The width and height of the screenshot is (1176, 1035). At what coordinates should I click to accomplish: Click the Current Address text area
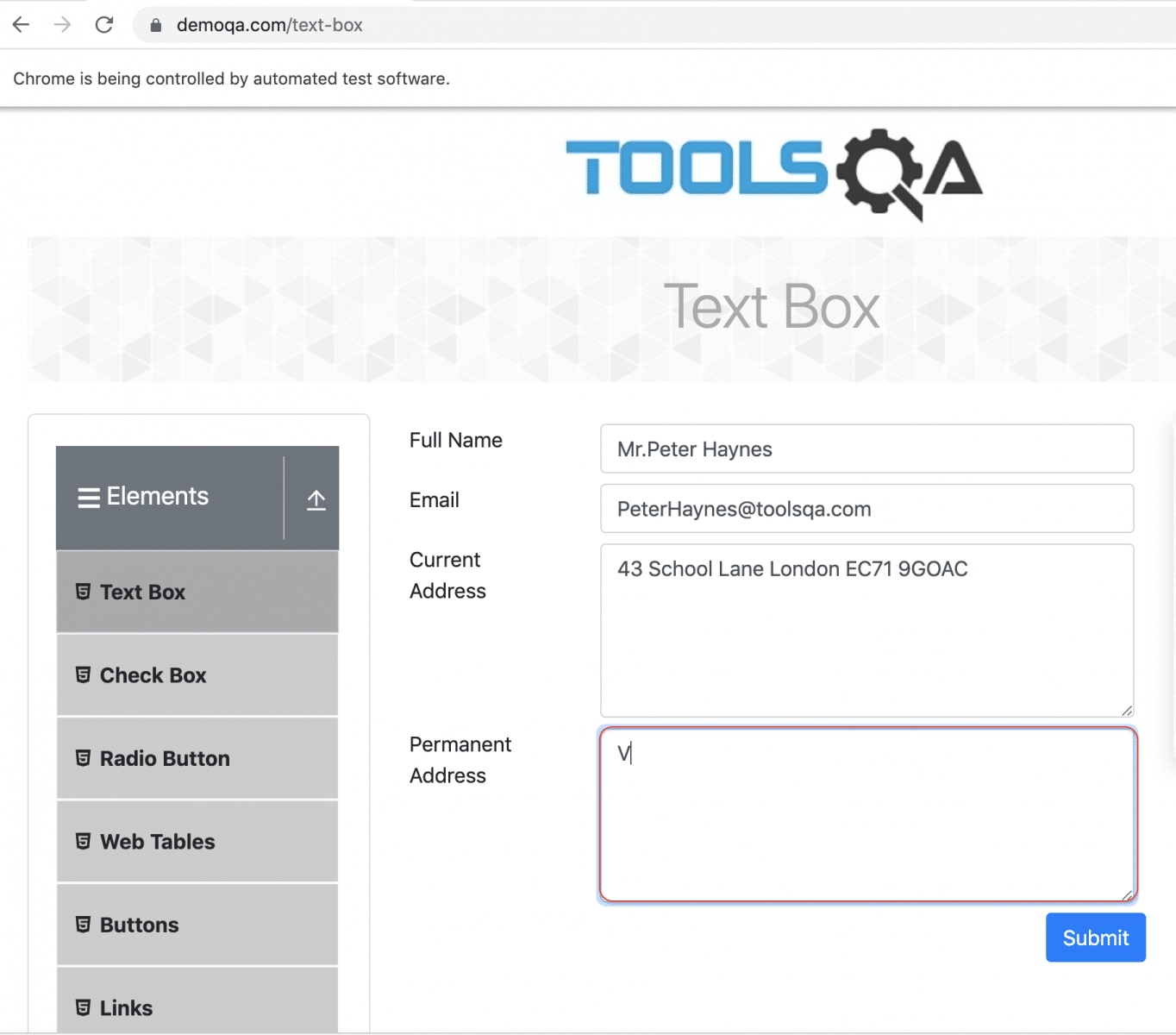[x=866, y=630]
